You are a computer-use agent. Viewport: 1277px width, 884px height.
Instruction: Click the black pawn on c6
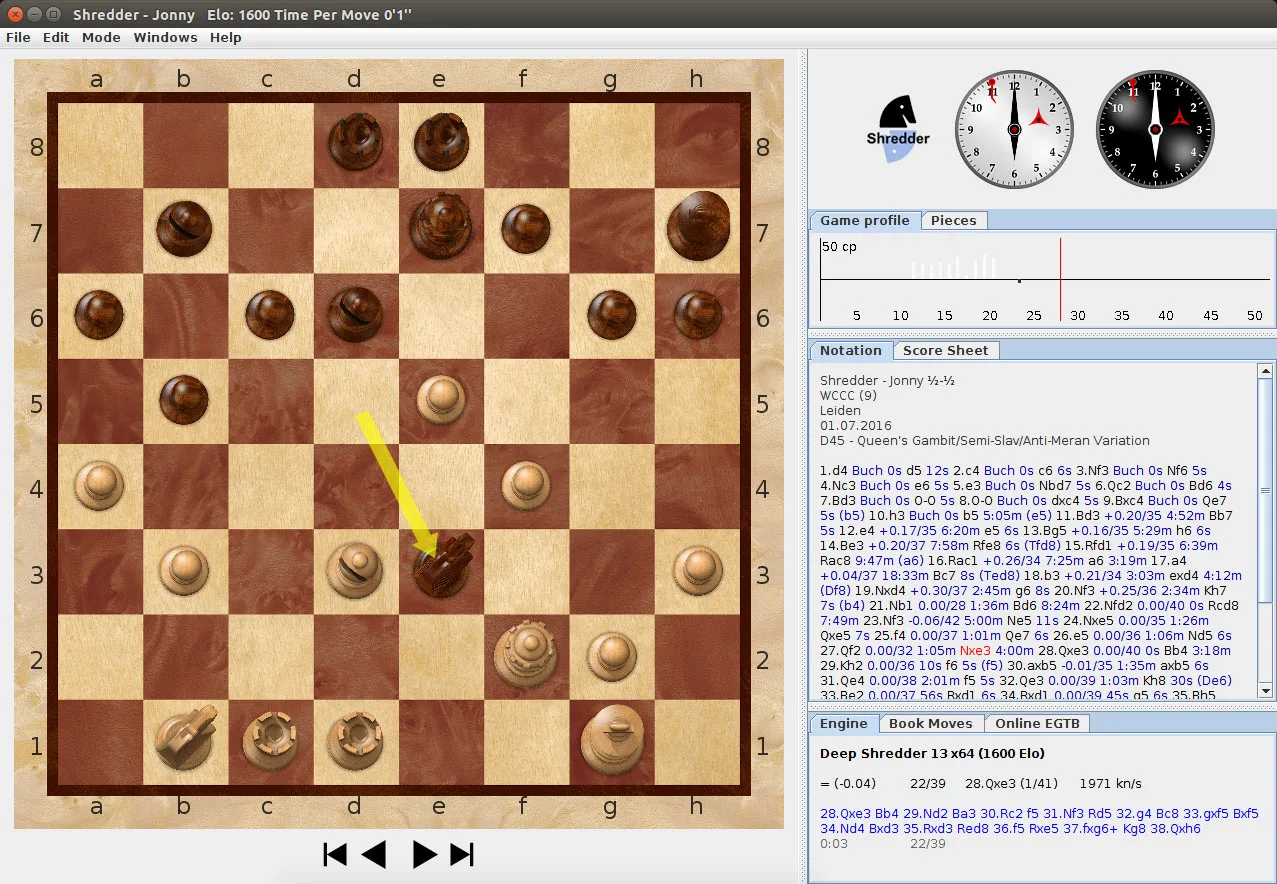click(269, 314)
